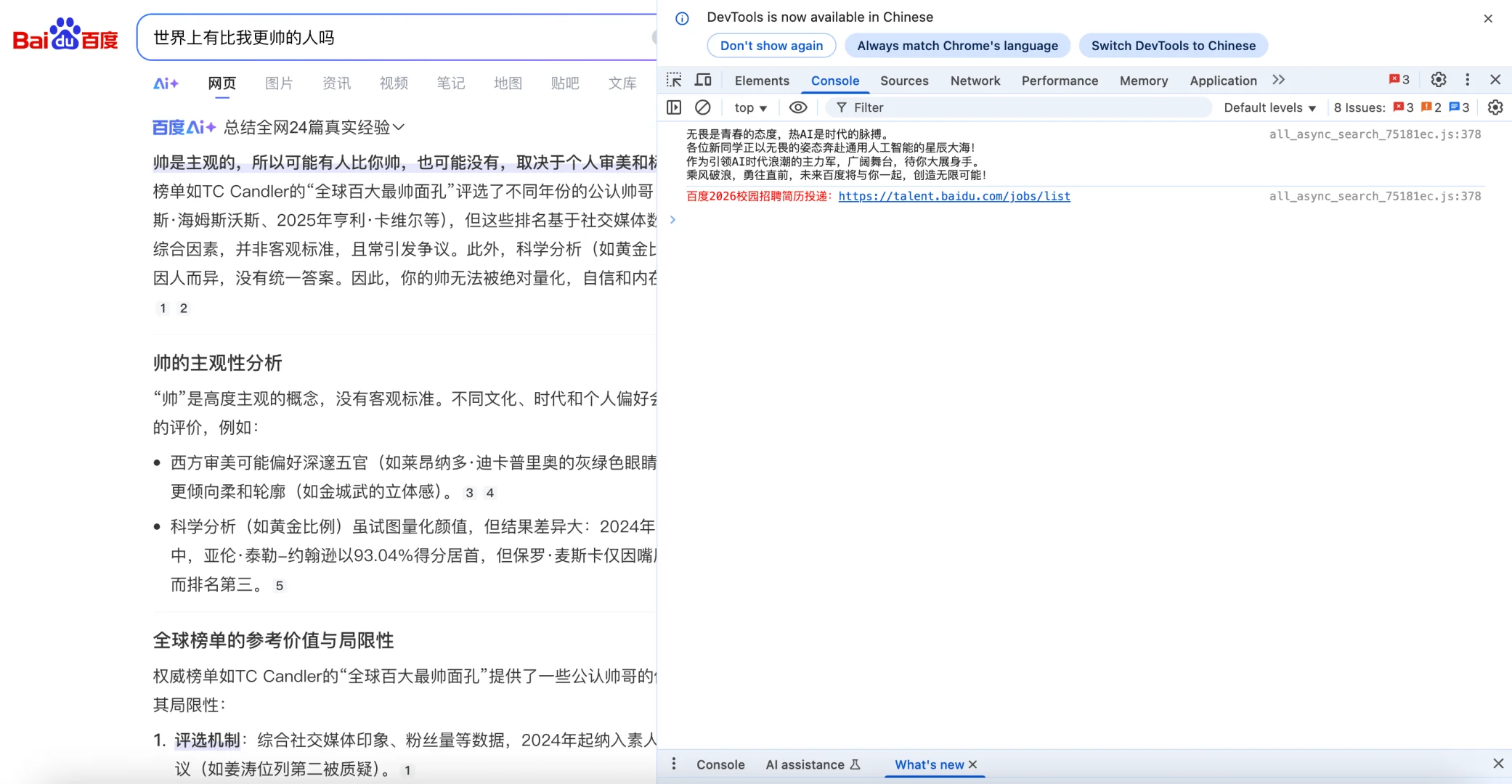The image size is (1512, 784).
Task: Expand the top context dropdown
Action: (750, 107)
